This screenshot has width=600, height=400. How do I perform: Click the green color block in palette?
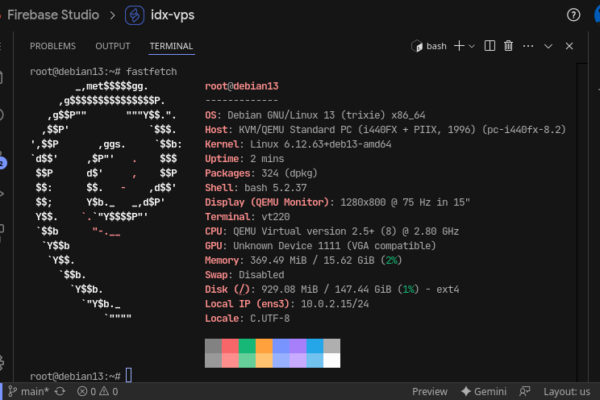pyautogui.click(x=247, y=346)
